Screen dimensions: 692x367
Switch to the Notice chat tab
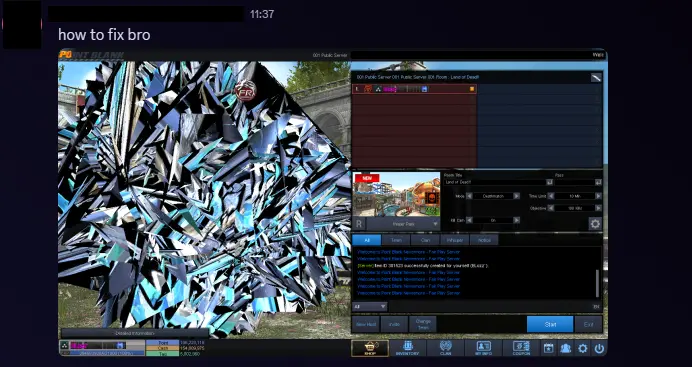tap(484, 240)
